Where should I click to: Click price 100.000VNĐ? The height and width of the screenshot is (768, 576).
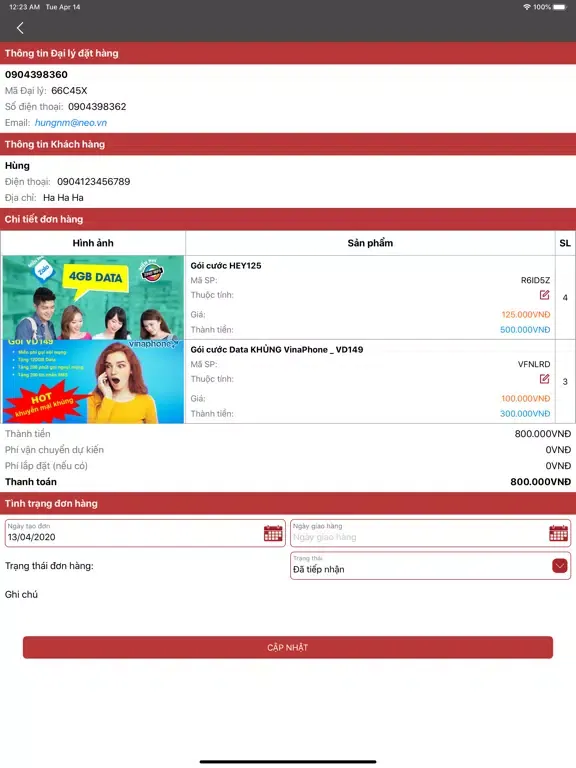pos(526,399)
